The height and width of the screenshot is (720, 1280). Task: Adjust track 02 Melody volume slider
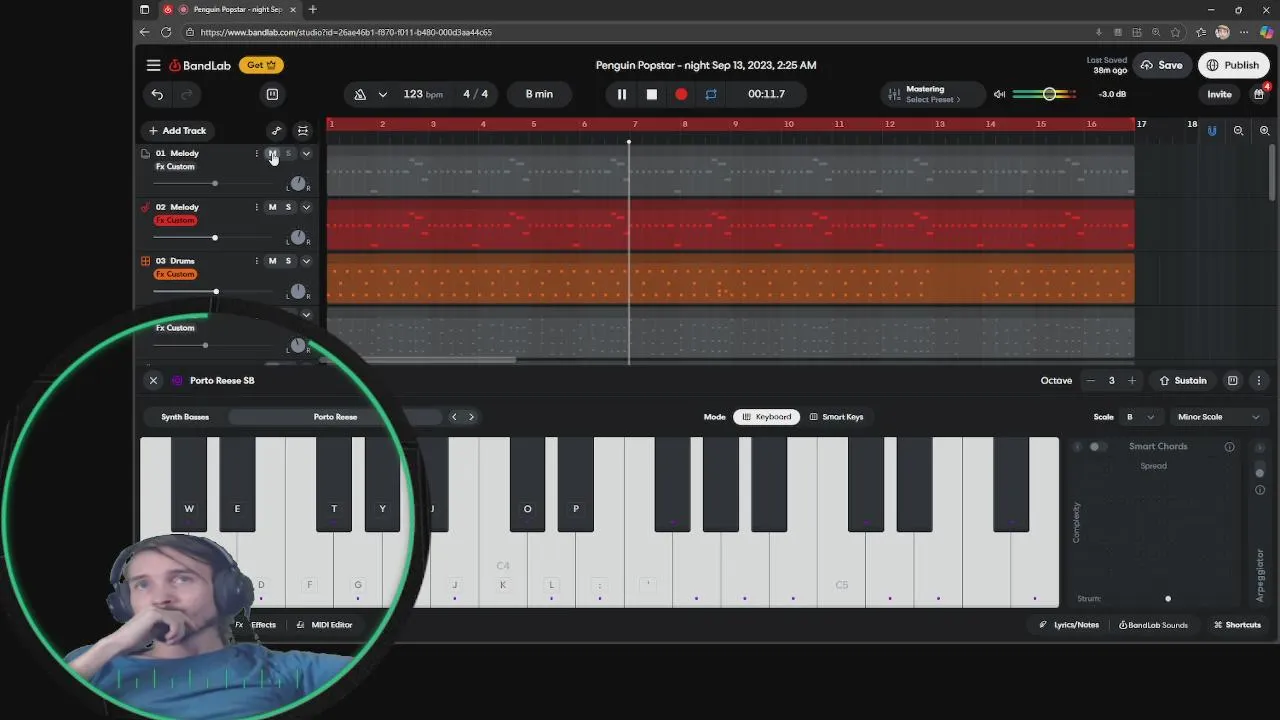(214, 238)
